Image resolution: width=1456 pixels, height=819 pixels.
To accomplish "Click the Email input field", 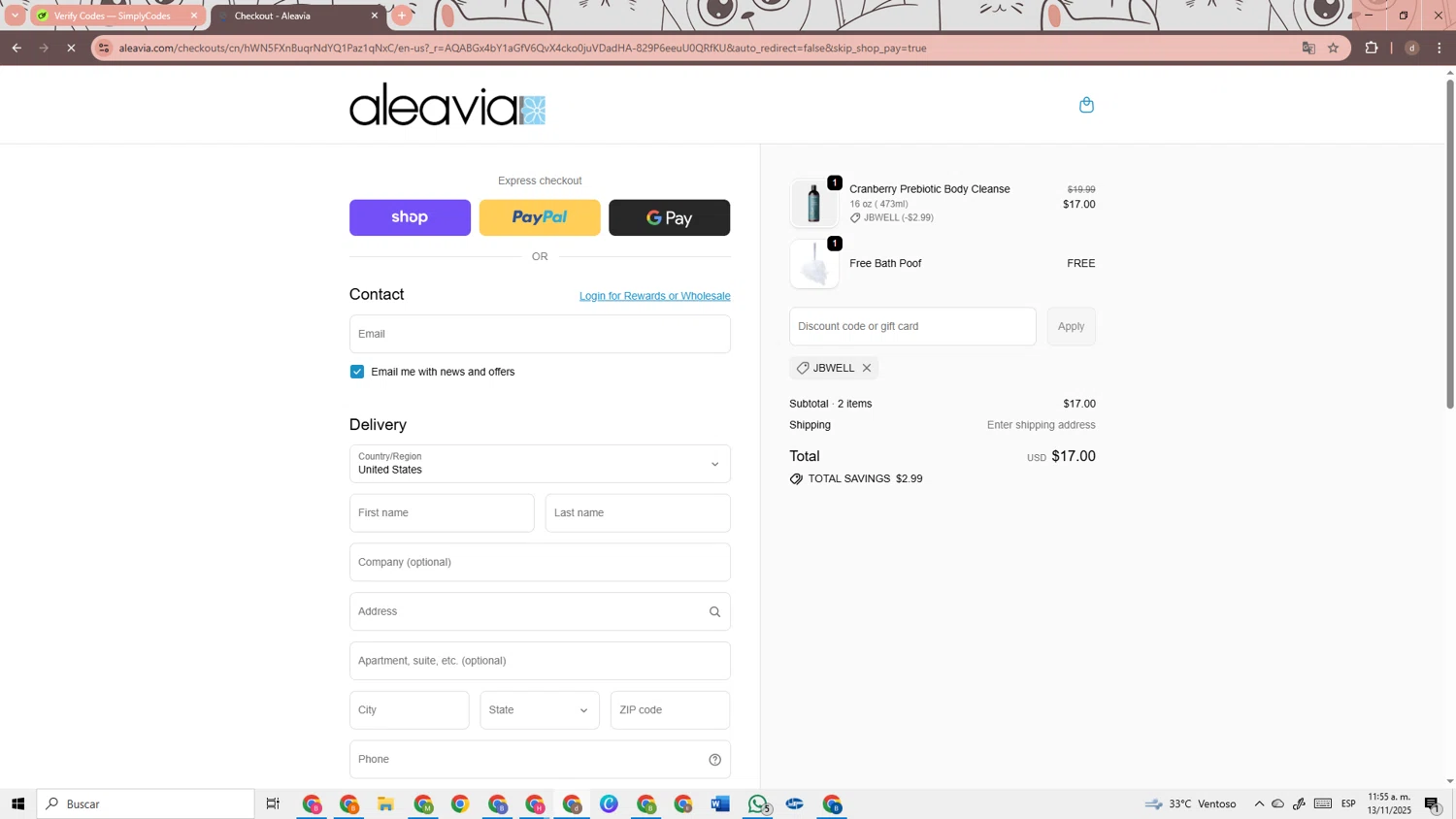I will (540, 334).
